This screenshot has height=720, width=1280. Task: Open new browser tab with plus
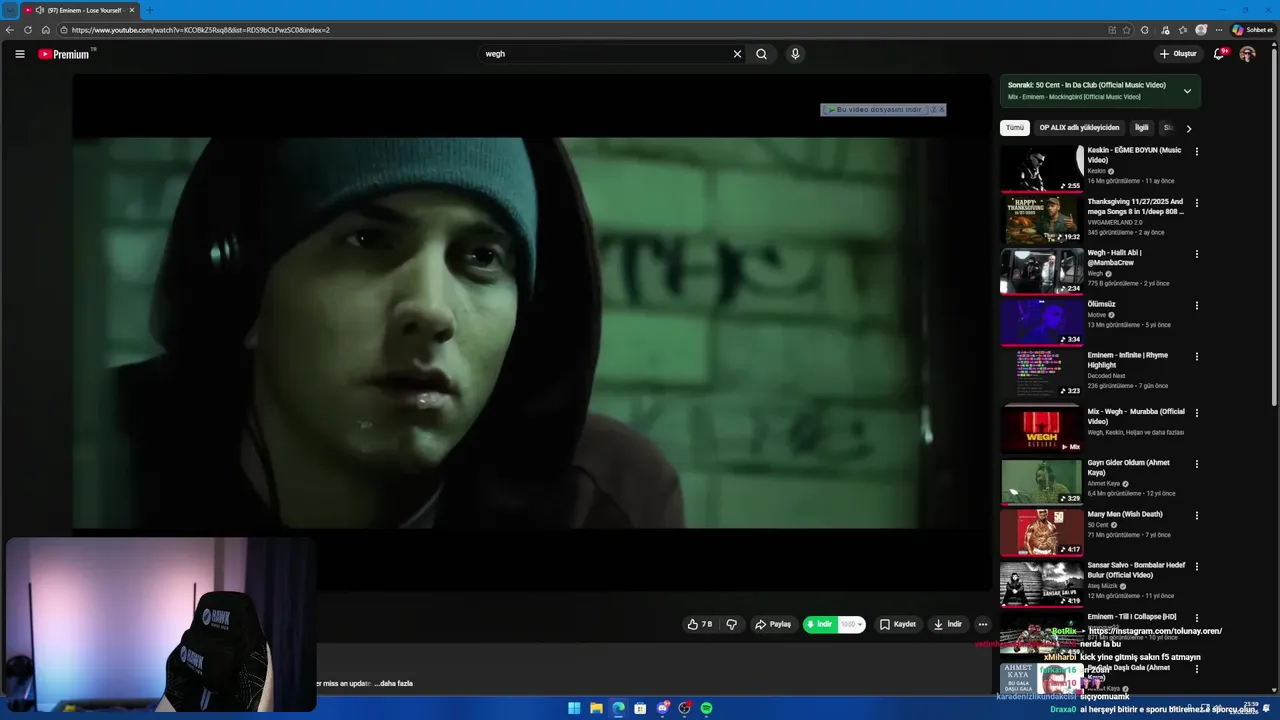point(150,10)
